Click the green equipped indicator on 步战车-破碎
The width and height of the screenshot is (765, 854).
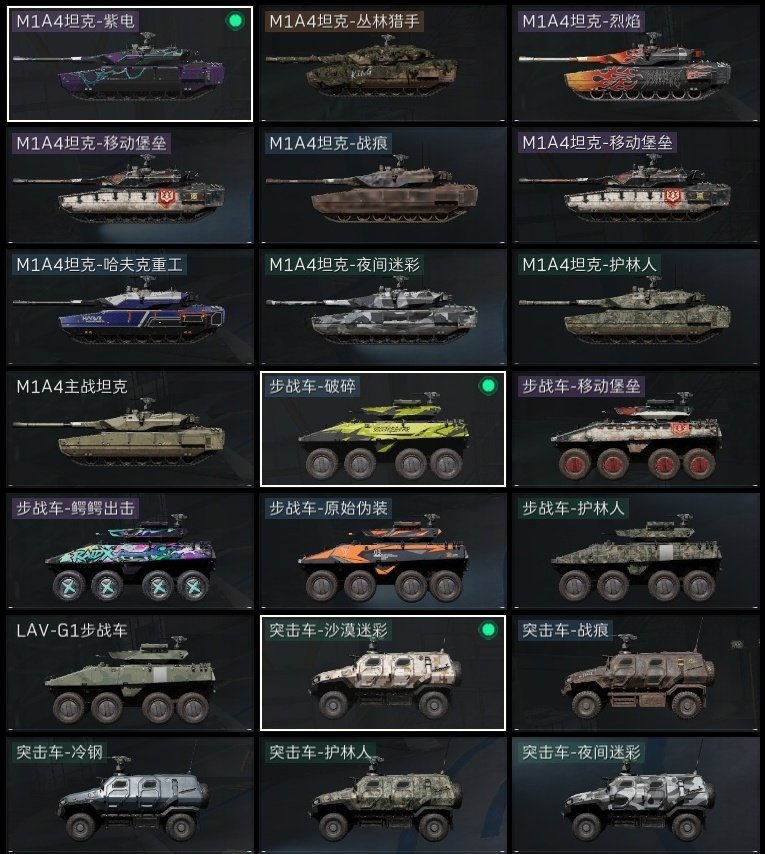coord(488,386)
